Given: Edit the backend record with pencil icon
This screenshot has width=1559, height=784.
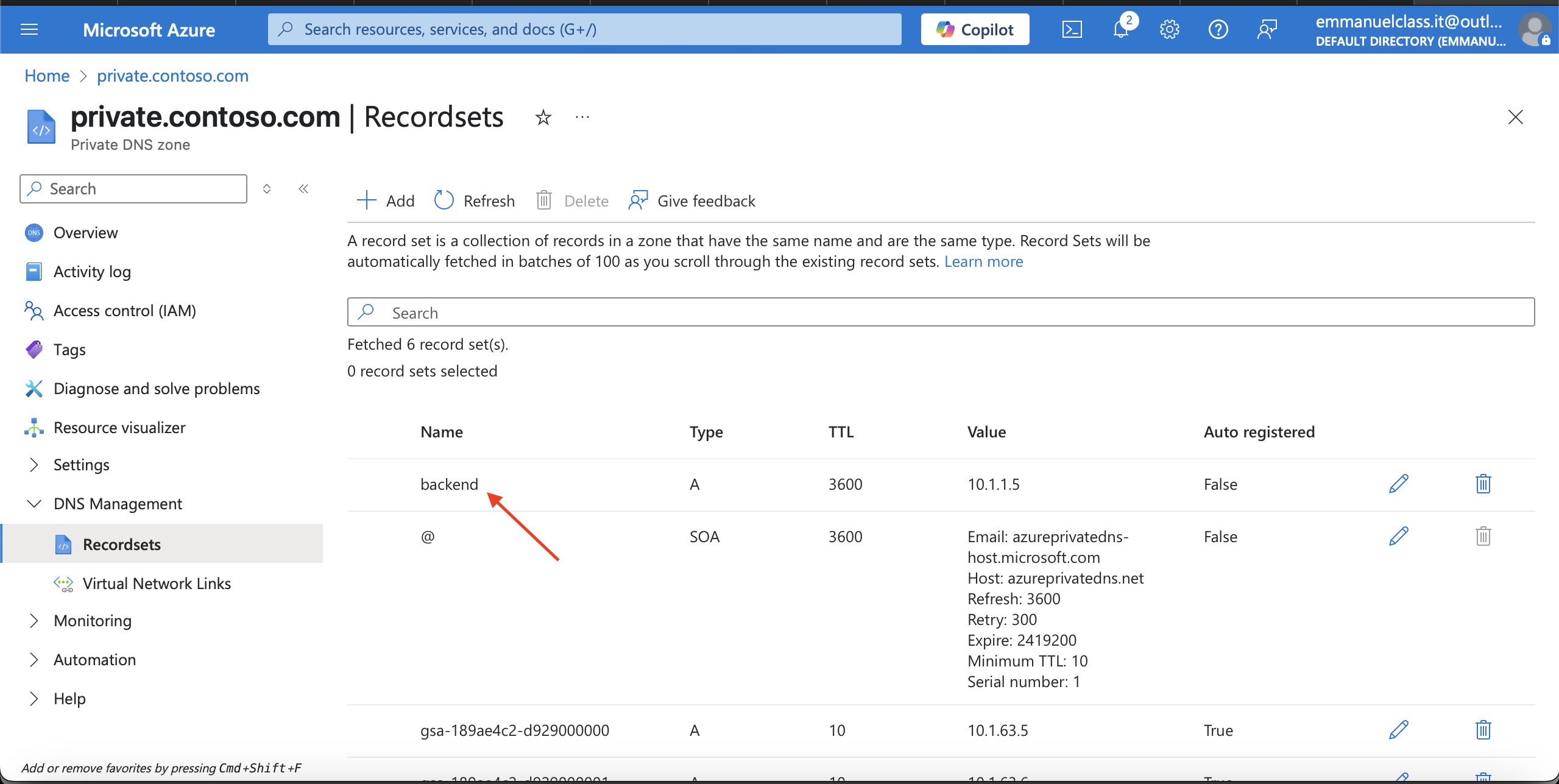Looking at the screenshot, I should 1399,484.
